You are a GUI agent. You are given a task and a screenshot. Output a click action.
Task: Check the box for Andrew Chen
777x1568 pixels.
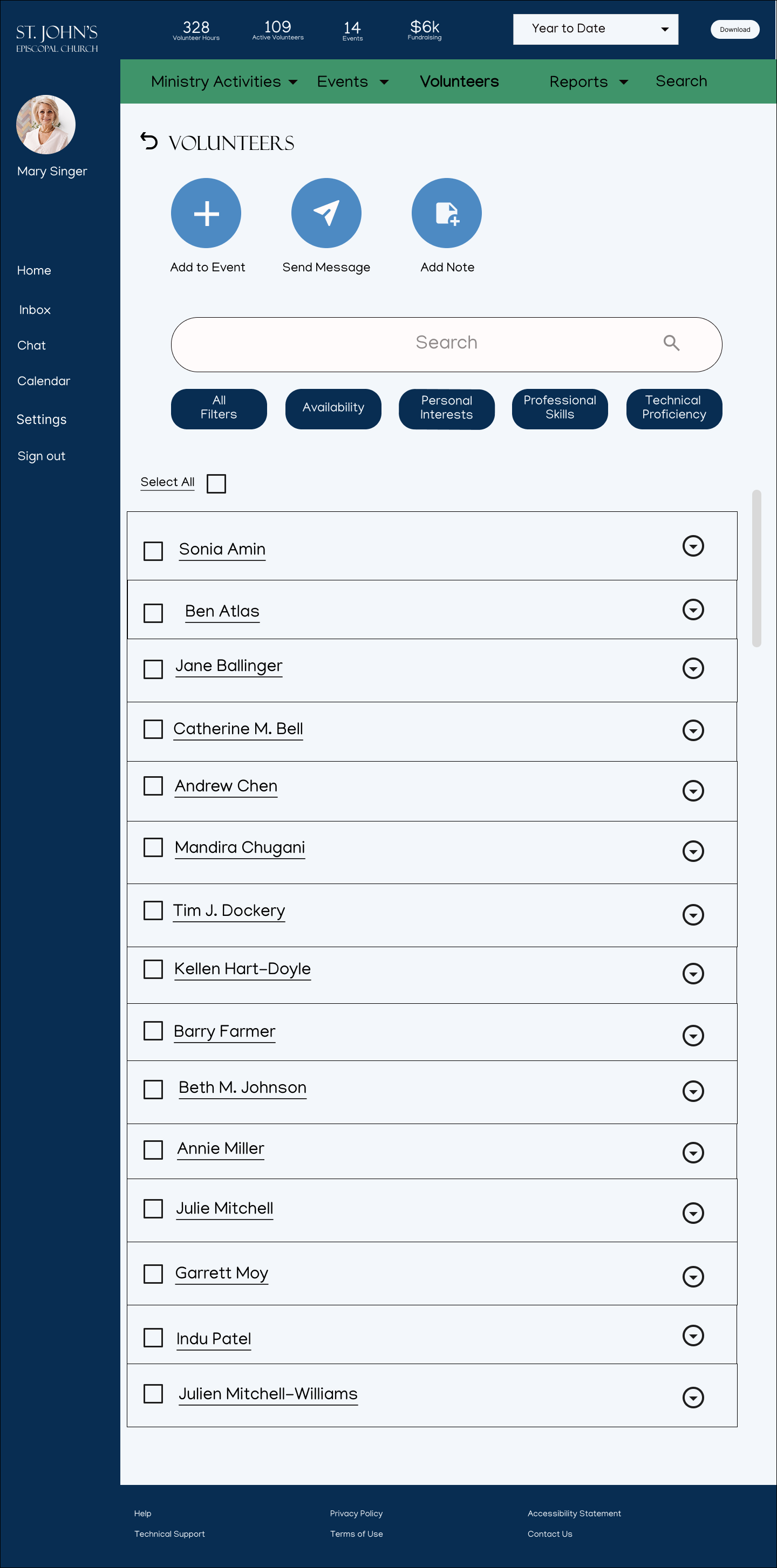153,786
